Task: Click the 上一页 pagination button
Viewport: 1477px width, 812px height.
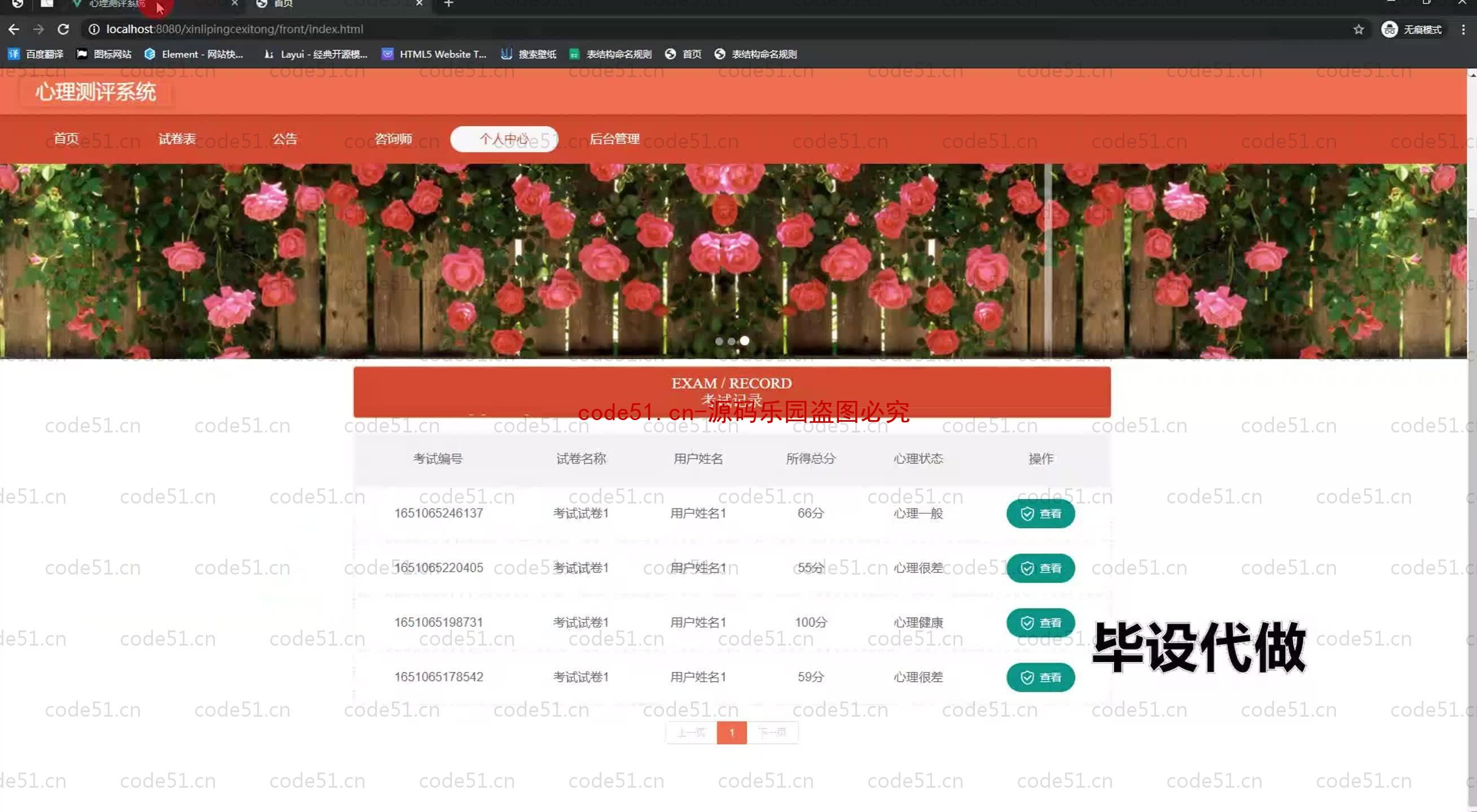Action: click(692, 732)
